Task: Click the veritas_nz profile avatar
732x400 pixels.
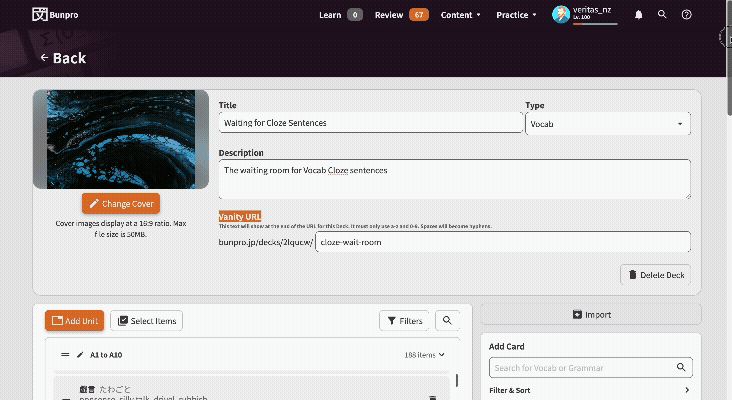Action: 561,14
